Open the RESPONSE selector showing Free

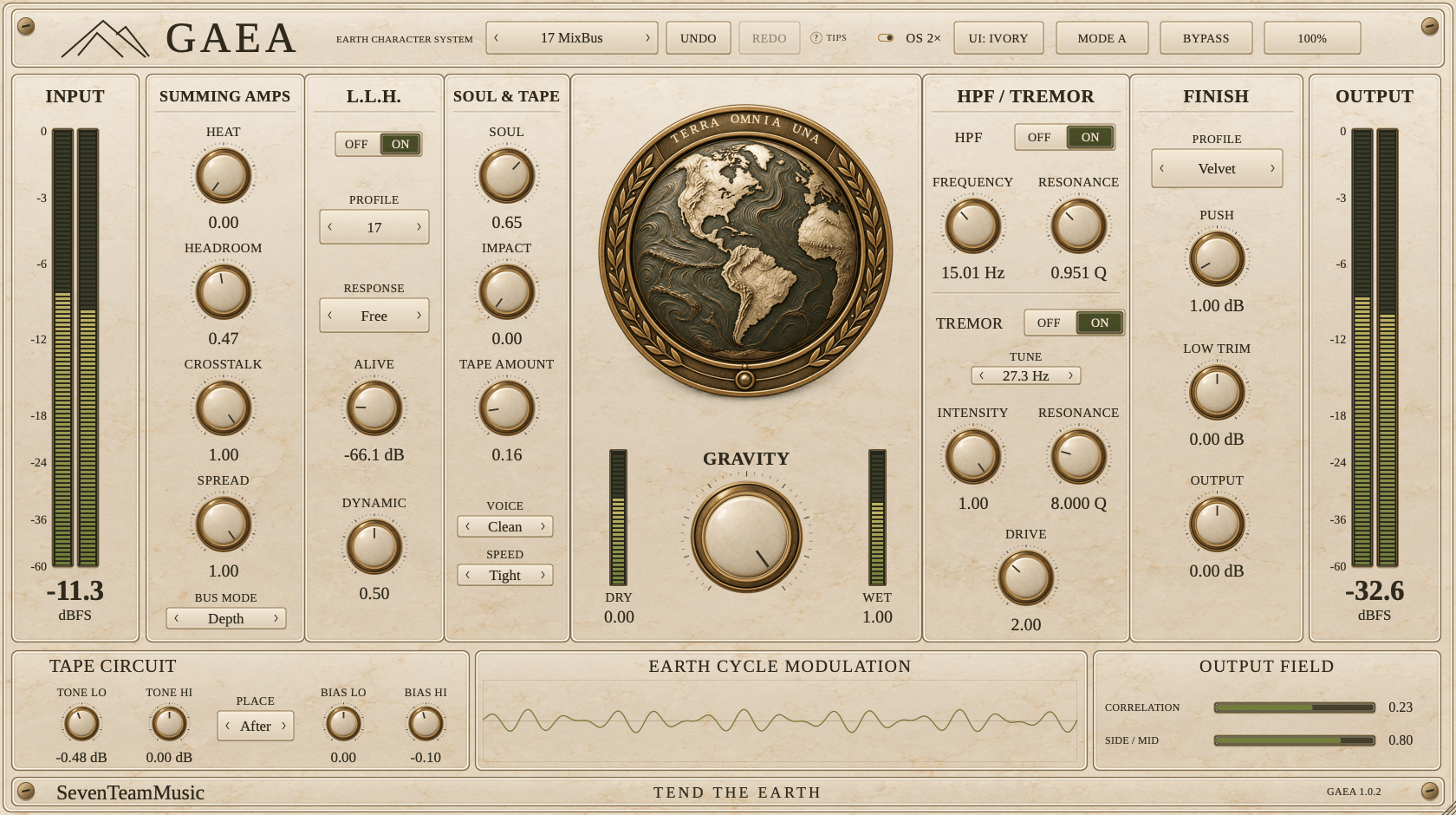[x=374, y=316]
